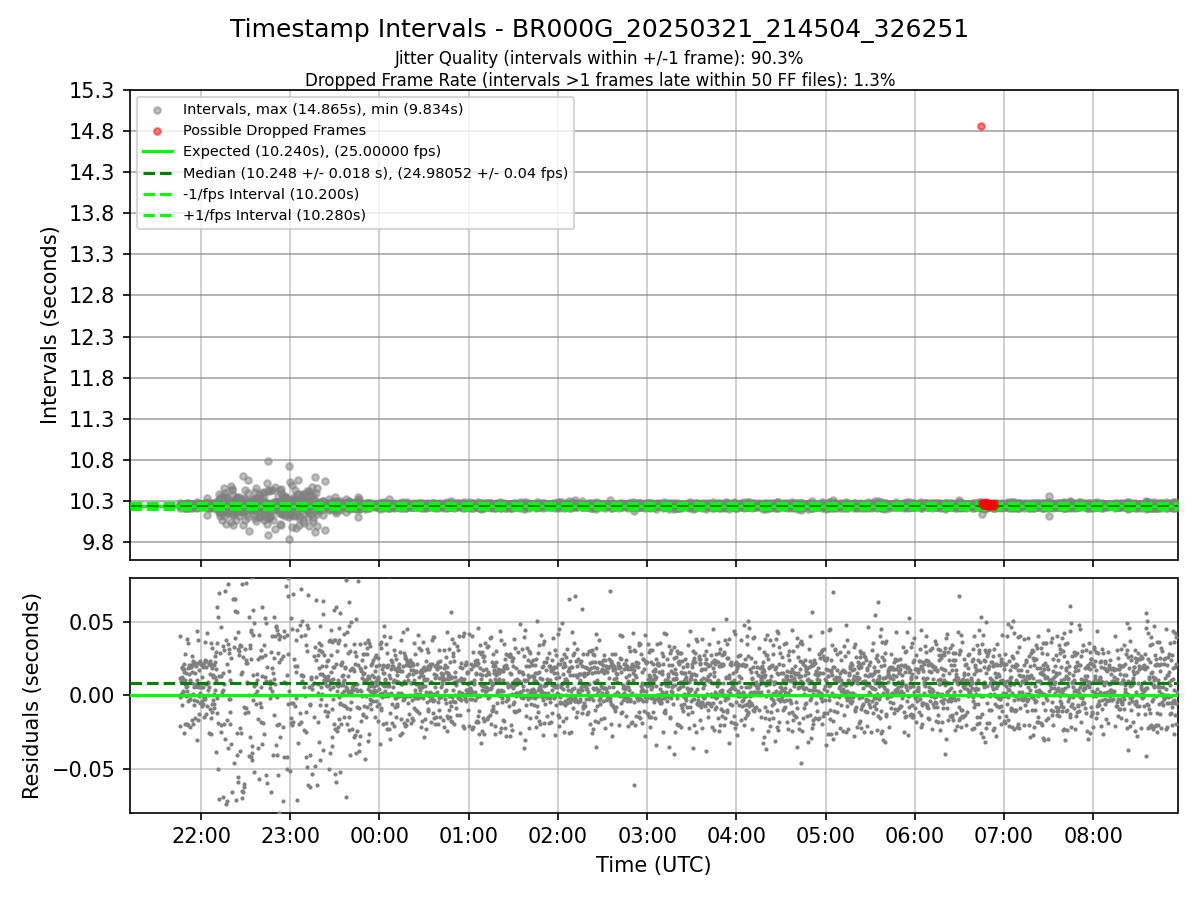
Task: Click the 'Time (UTC)' x-axis label
Action: coord(653,865)
